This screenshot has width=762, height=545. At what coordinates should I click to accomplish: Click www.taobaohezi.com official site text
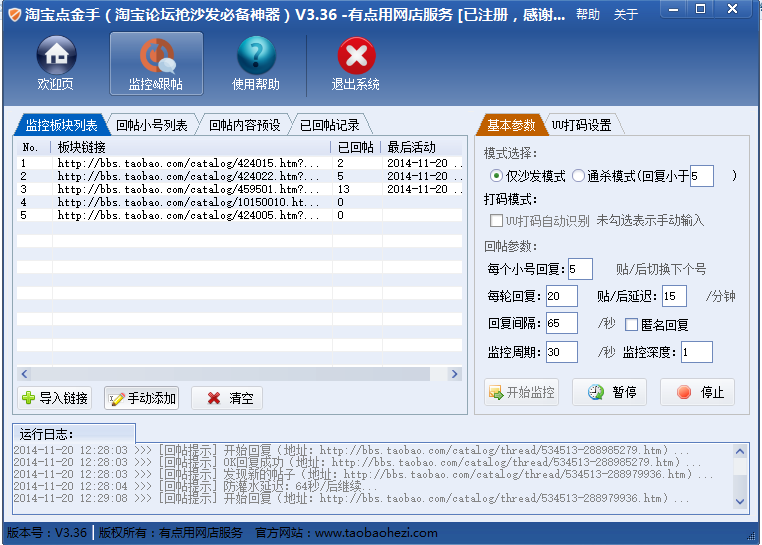click(376, 533)
